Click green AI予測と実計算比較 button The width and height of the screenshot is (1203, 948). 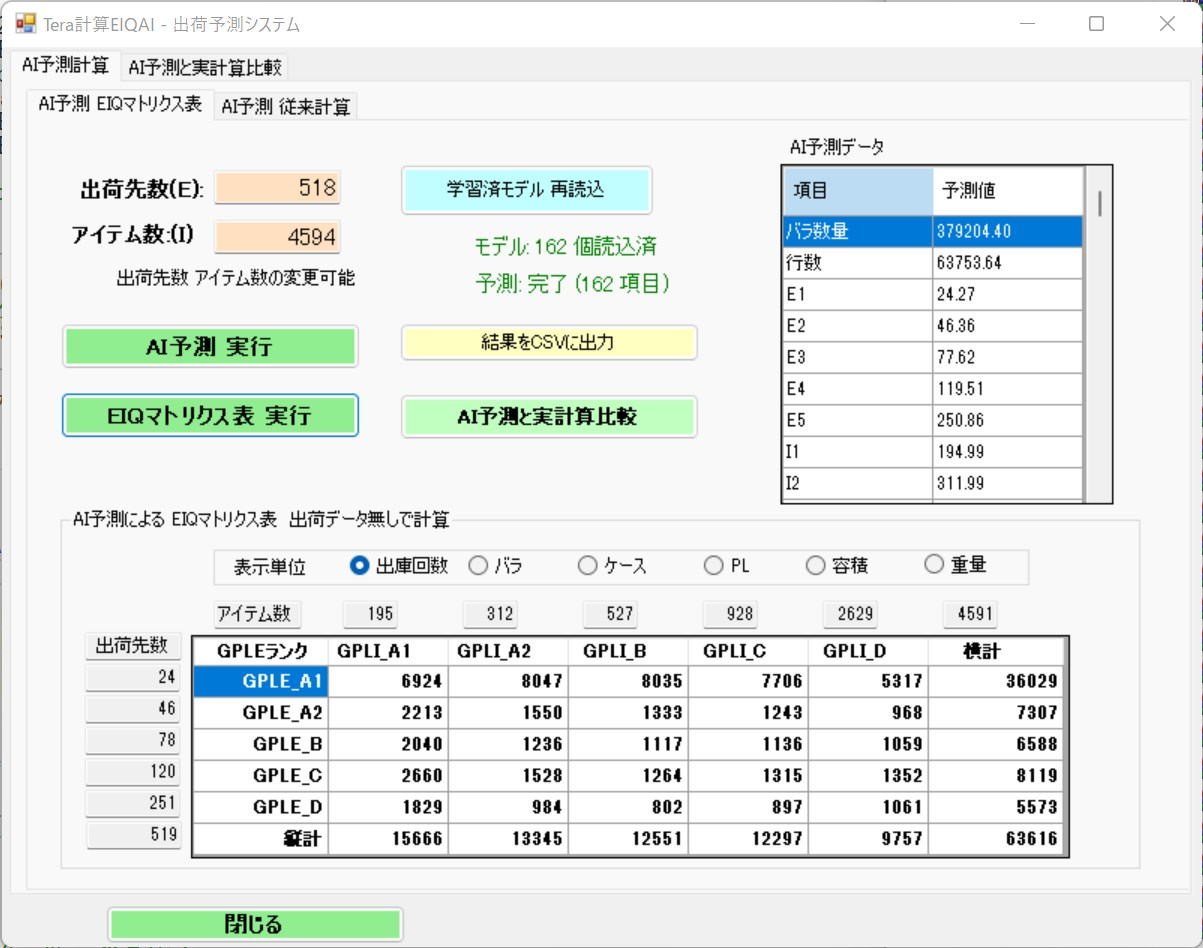tap(549, 417)
